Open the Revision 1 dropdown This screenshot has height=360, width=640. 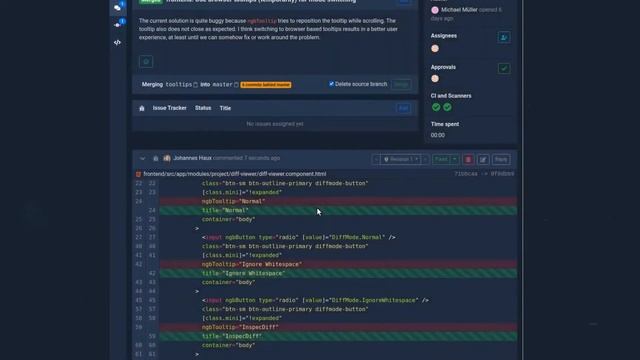pyautogui.click(x=400, y=160)
